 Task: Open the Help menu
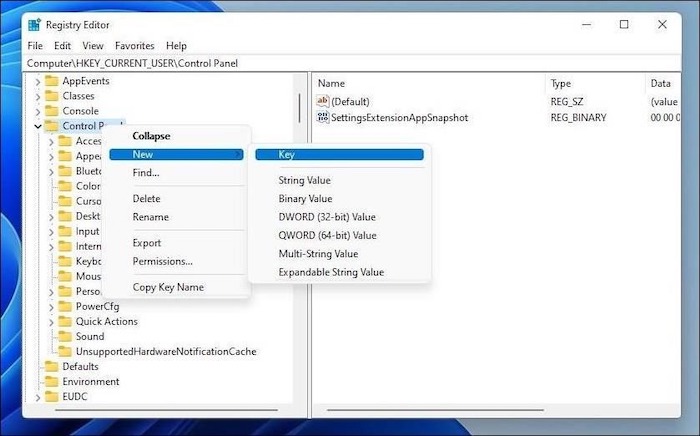176,46
